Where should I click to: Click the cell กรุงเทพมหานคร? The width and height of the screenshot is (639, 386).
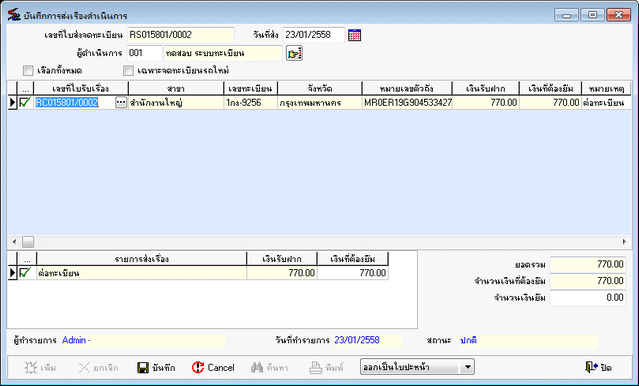[x=320, y=103]
